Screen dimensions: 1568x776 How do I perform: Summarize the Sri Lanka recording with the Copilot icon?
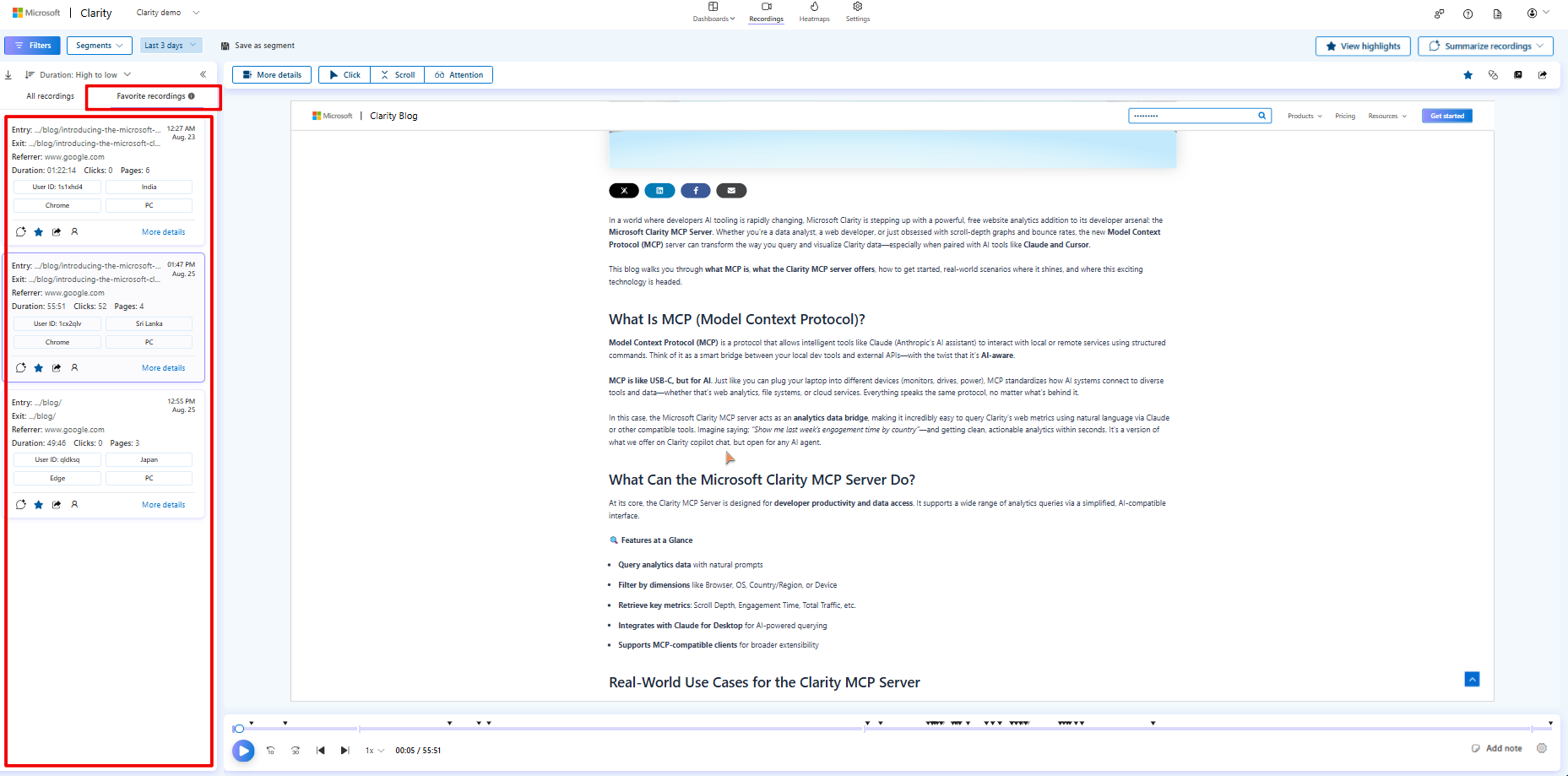pos(21,367)
